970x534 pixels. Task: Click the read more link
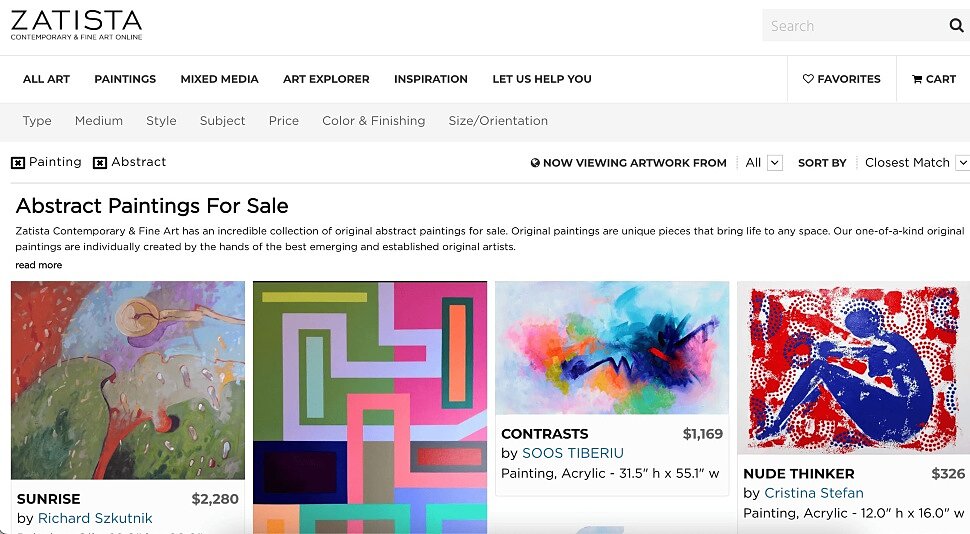(39, 265)
